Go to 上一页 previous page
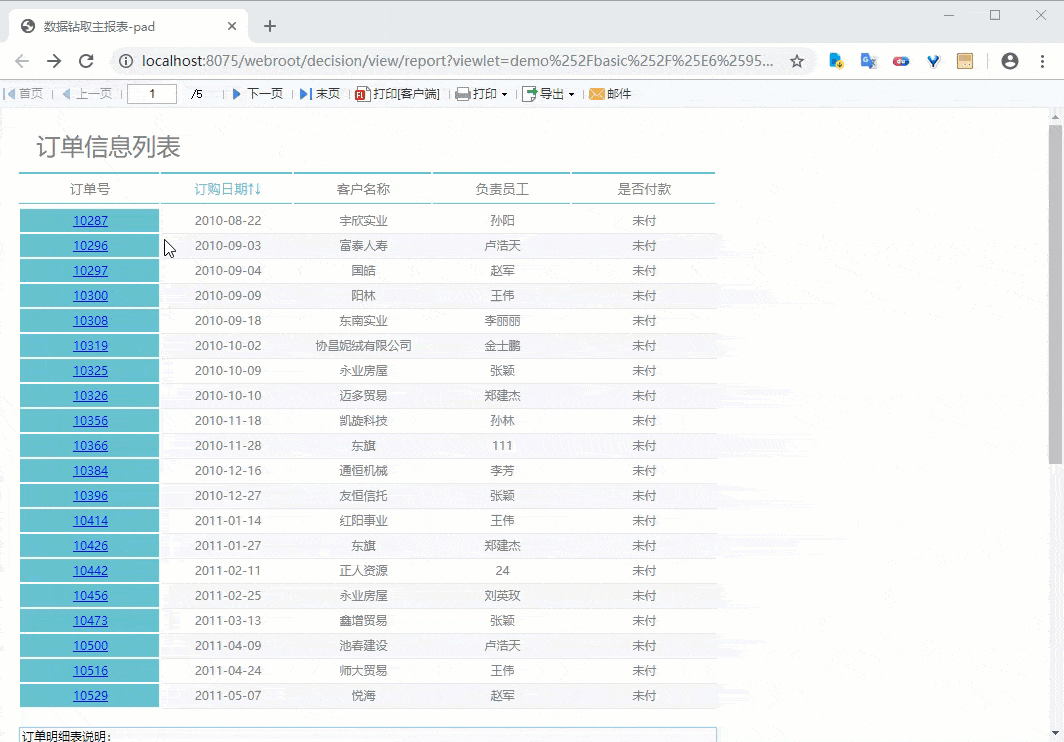Screen dimensions: 1064x742 click(87, 94)
